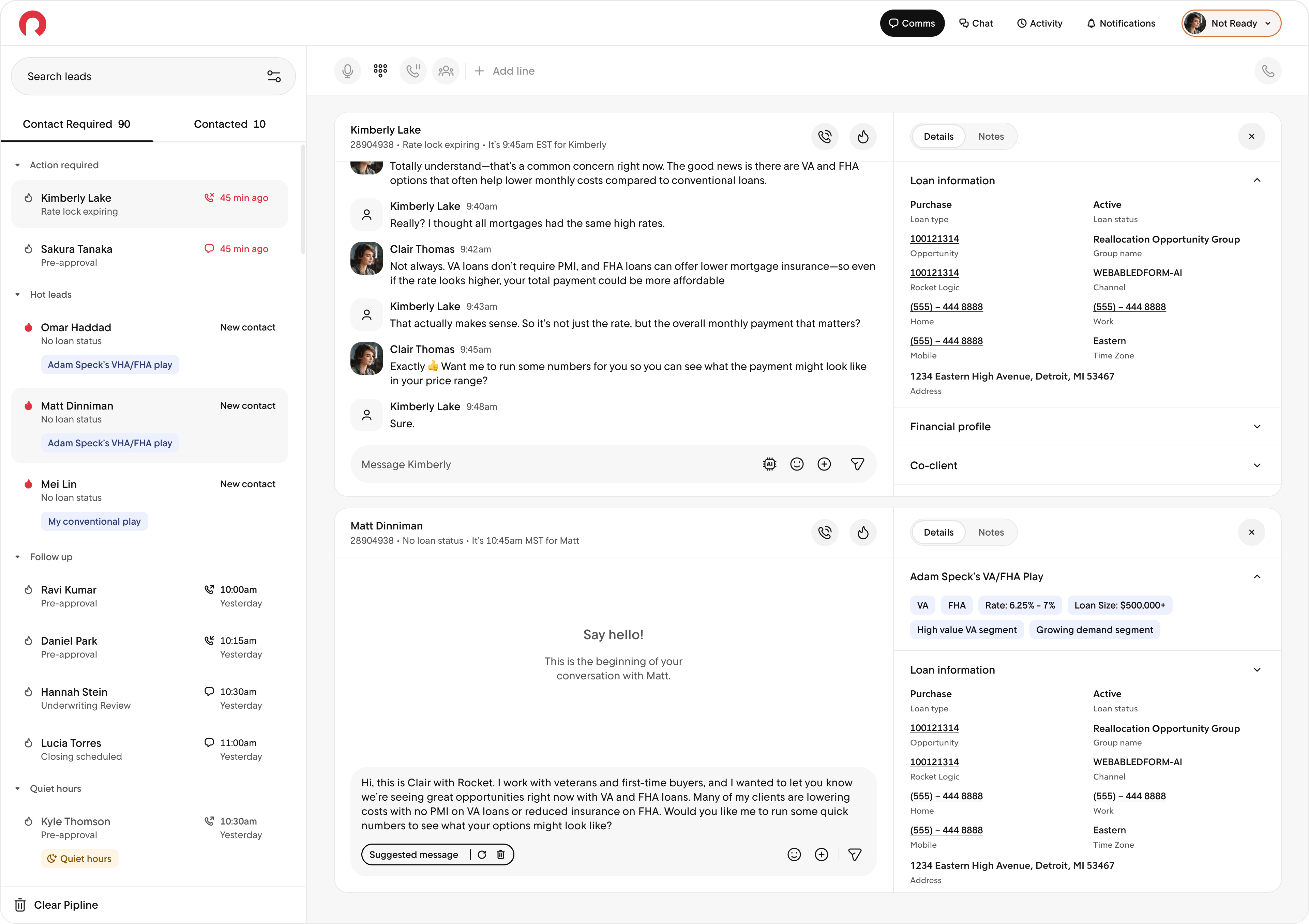Screen dimensions: 1309x924
Task: Click the microphone mute icon
Action: click(x=347, y=71)
